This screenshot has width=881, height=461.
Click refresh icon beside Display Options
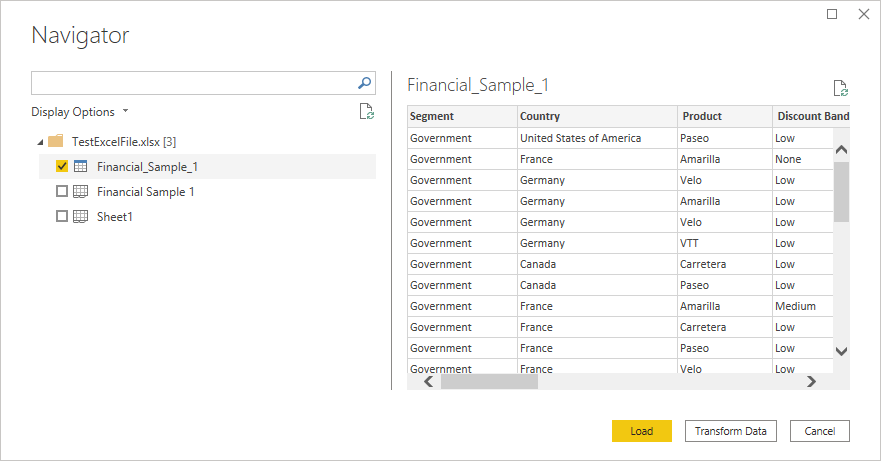click(x=367, y=112)
